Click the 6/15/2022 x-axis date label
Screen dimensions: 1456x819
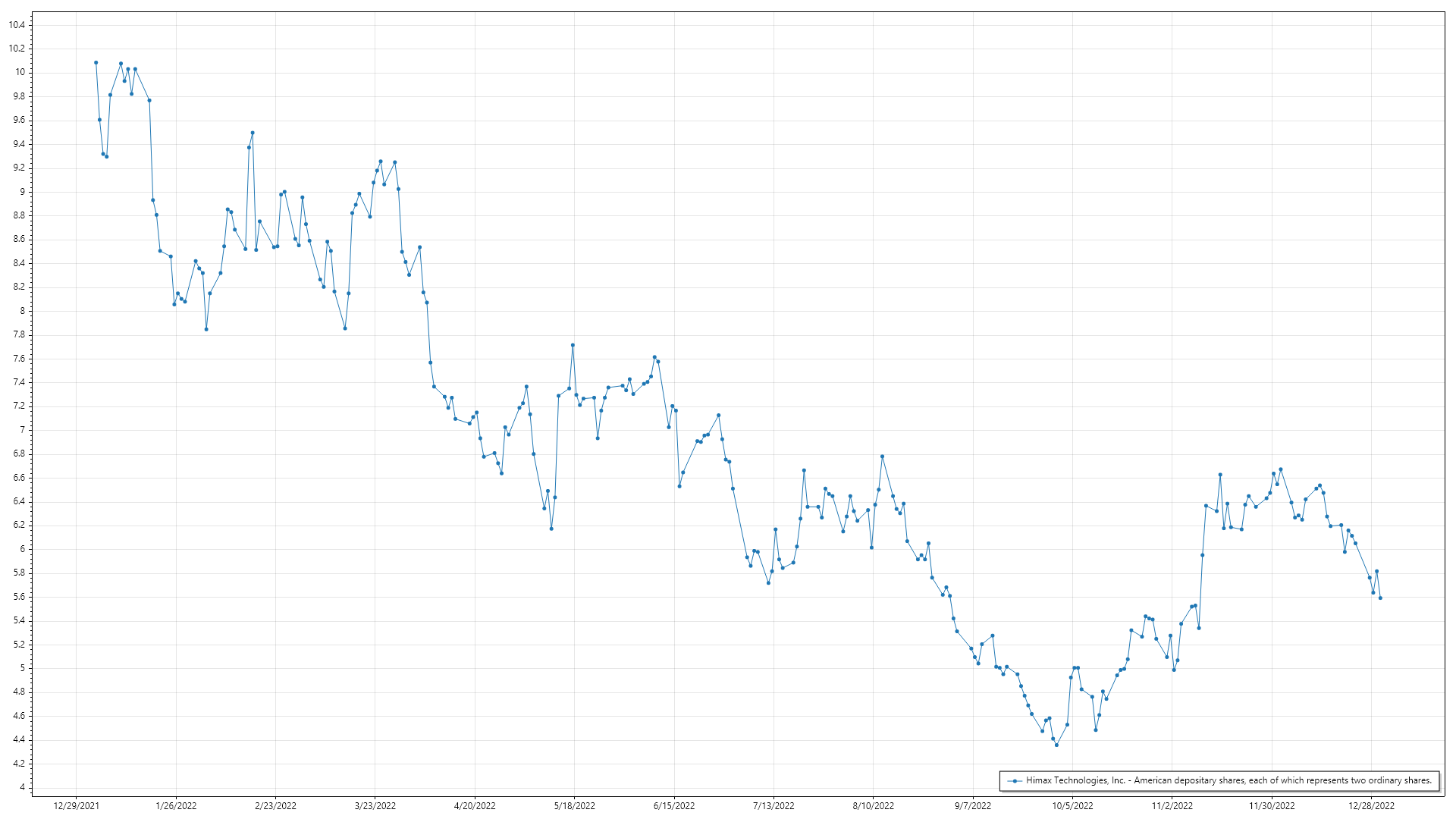coord(674,806)
